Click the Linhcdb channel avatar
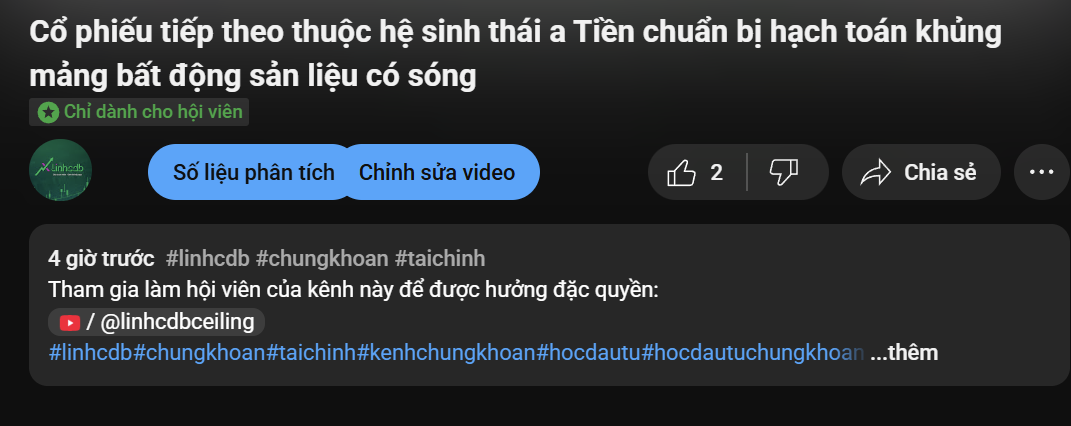Screen dimensions: 1071x426 [60, 171]
